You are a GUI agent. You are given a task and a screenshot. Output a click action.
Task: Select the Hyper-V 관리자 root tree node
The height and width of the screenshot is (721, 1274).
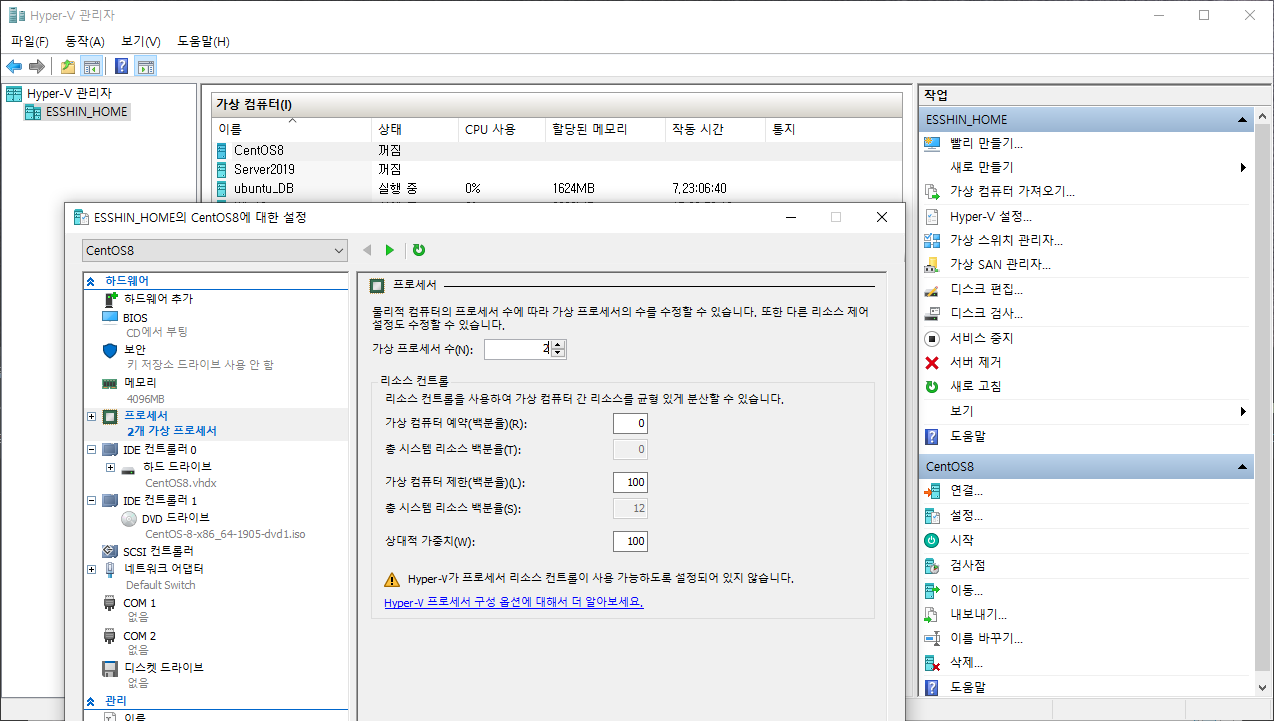(68, 93)
